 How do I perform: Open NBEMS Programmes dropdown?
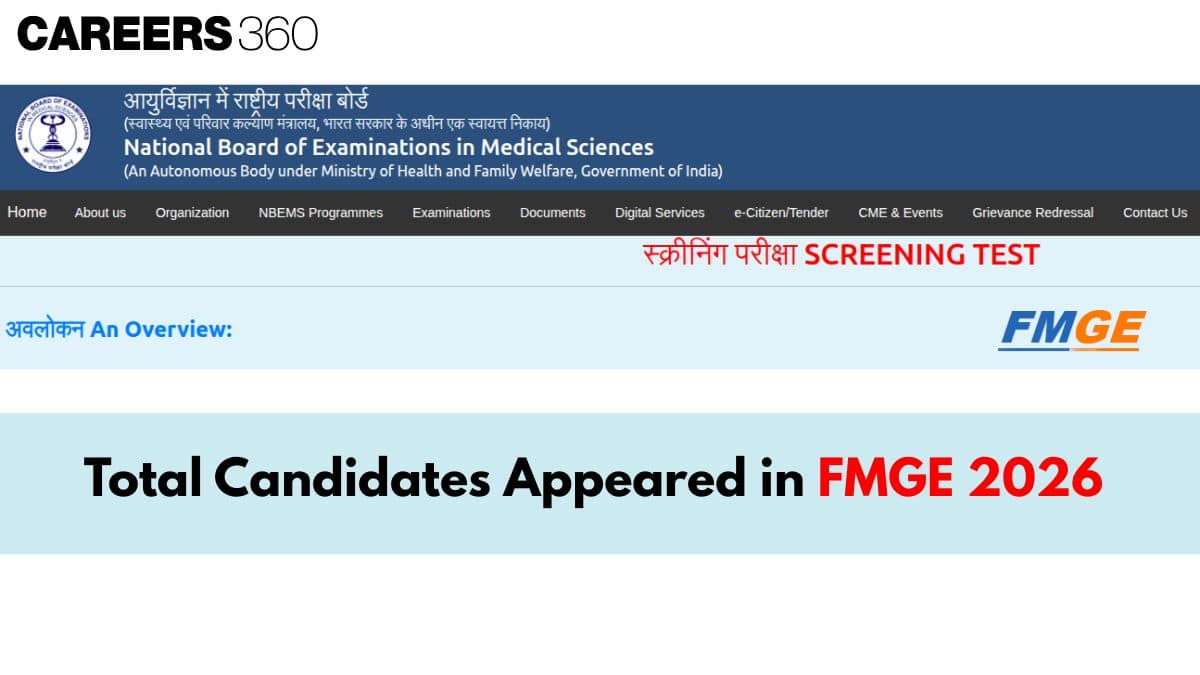(x=319, y=213)
